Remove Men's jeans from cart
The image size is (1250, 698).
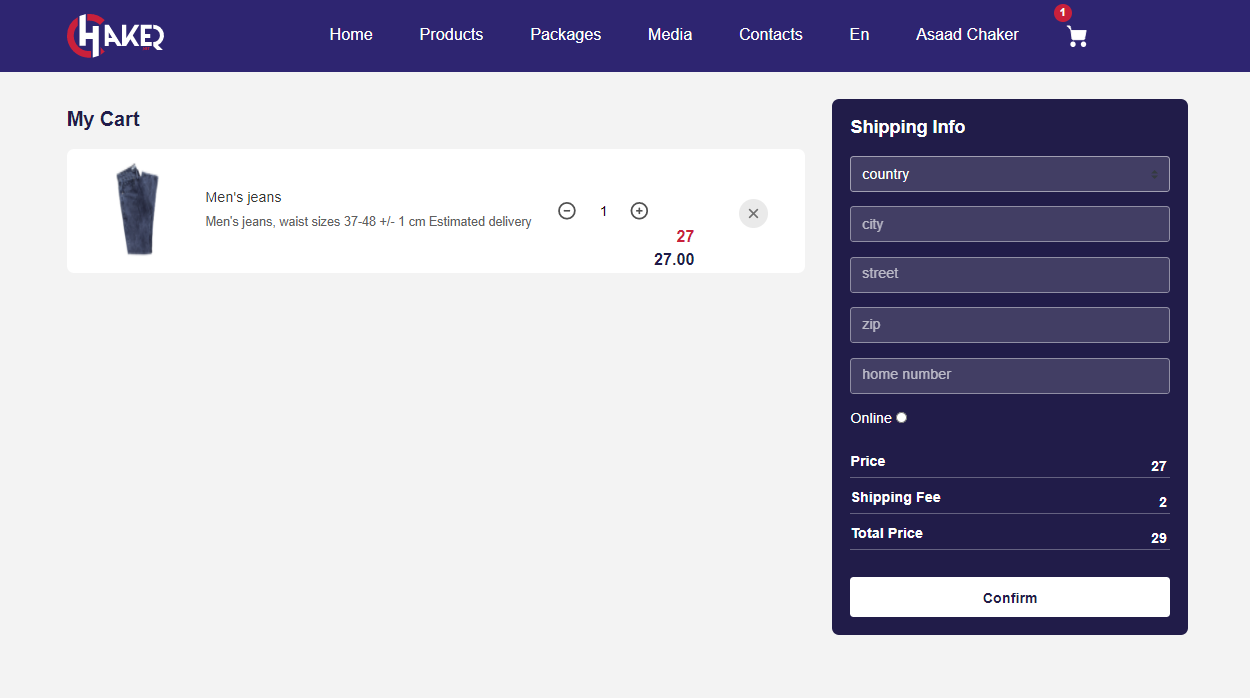[753, 213]
